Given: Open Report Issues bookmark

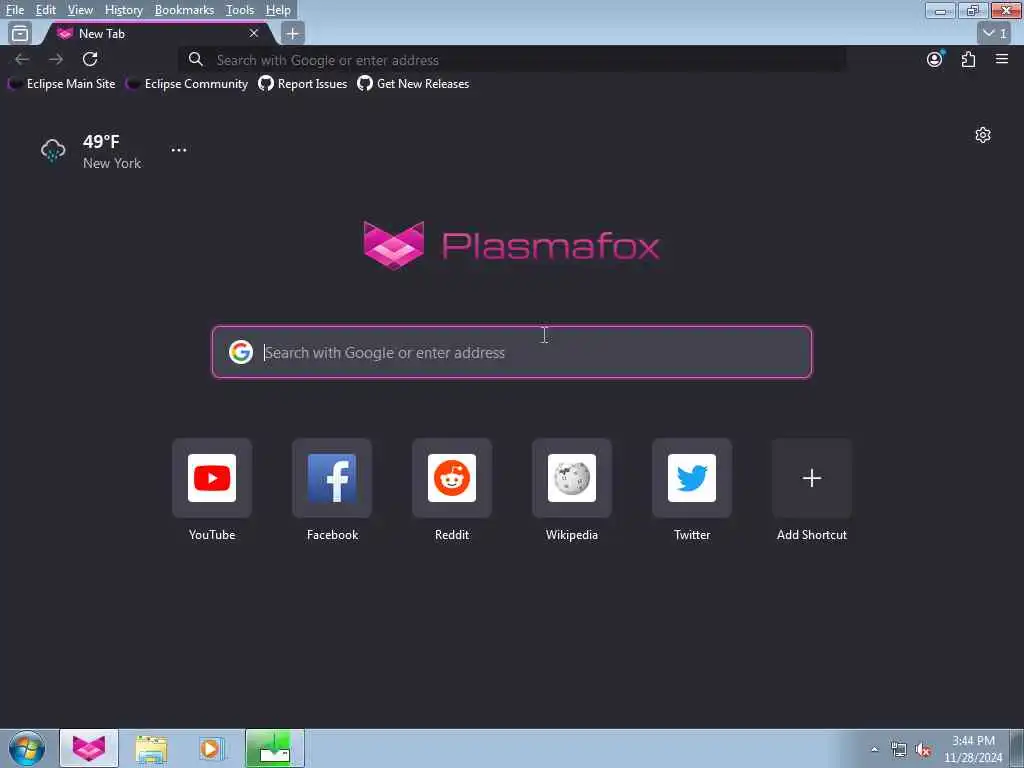Looking at the screenshot, I should click(x=302, y=84).
